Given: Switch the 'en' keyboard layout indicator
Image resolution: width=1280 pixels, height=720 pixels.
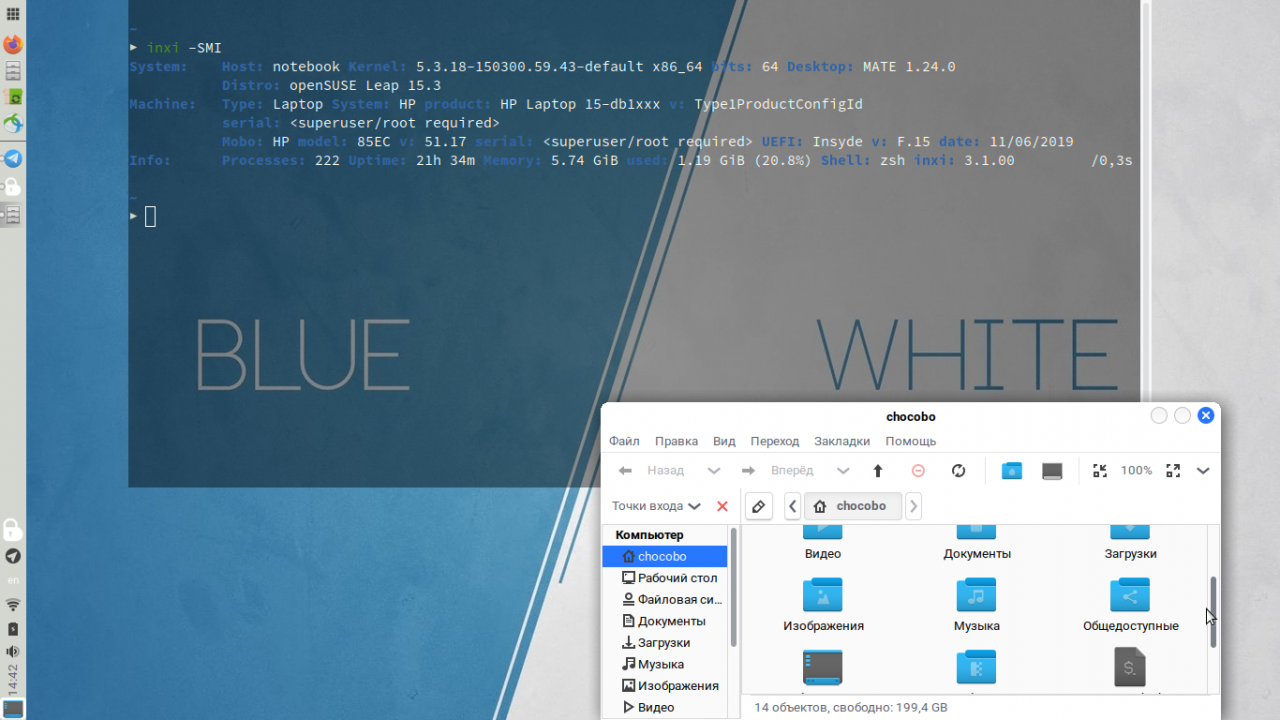Looking at the screenshot, I should (x=13, y=581).
